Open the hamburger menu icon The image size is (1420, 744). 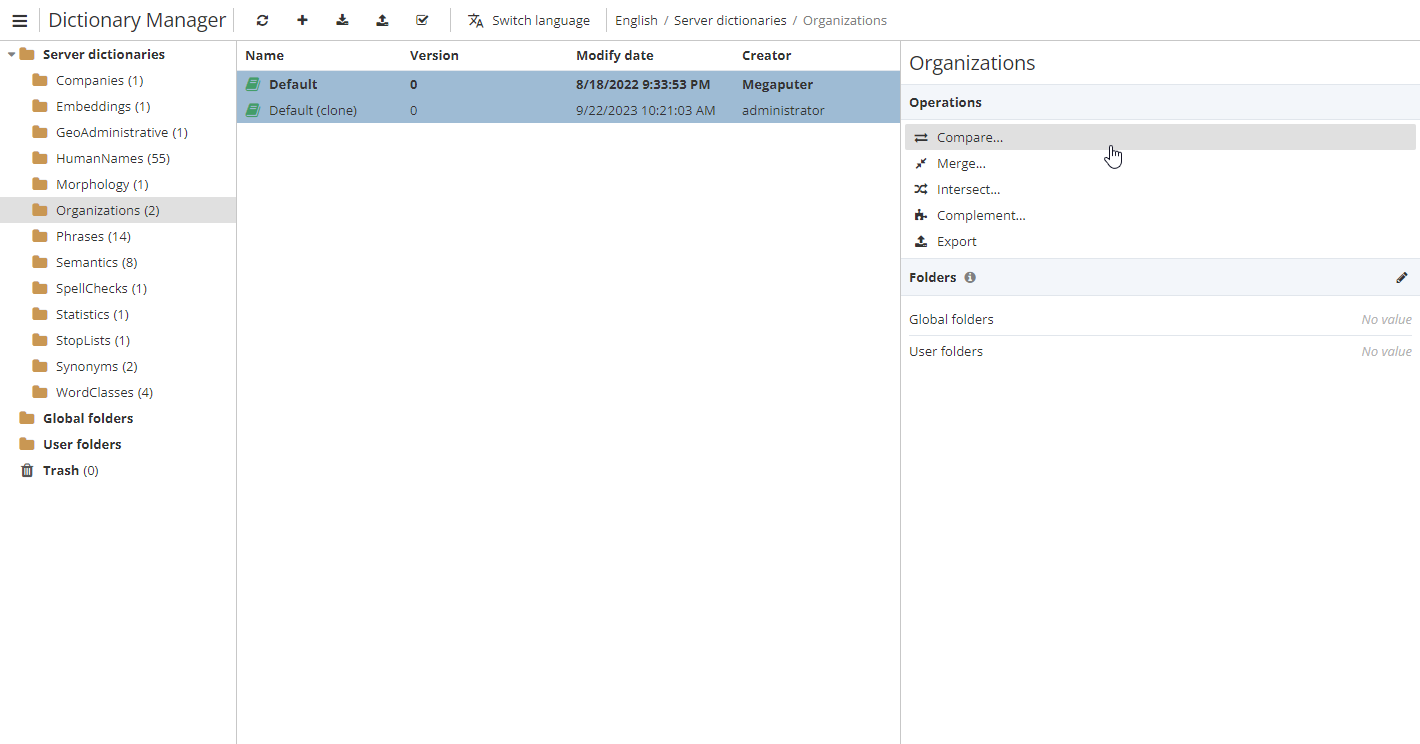pos(19,20)
